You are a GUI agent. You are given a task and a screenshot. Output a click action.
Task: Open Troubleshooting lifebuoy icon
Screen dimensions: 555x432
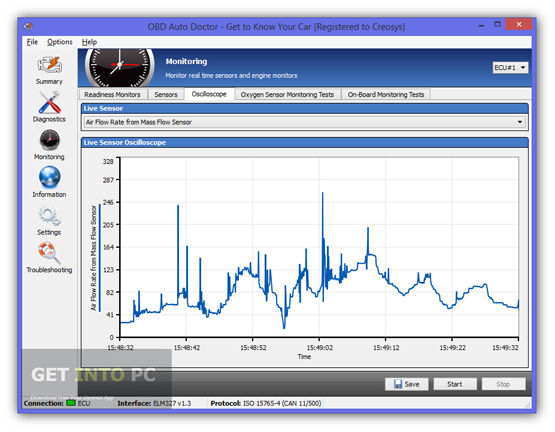(x=50, y=253)
